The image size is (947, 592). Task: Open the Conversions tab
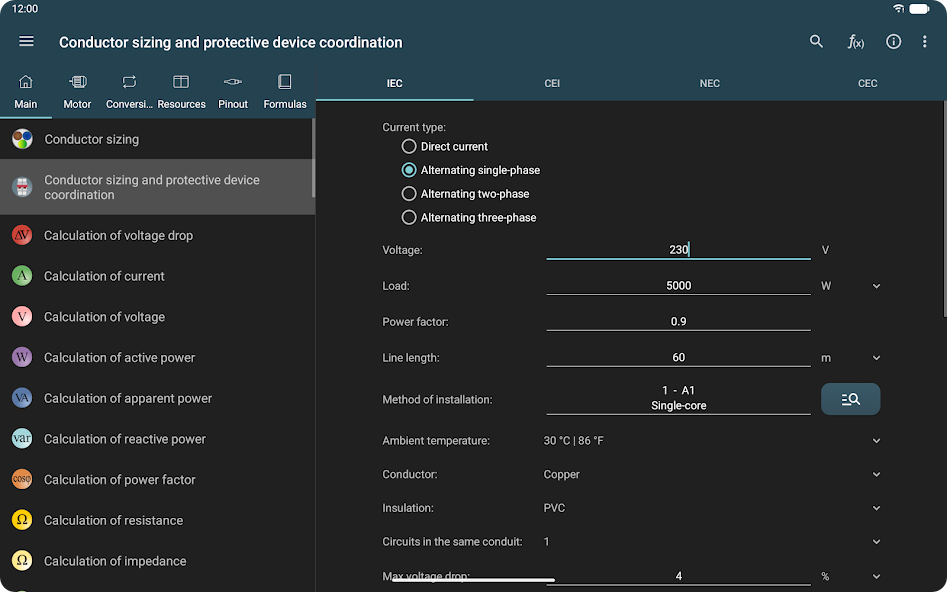tap(129, 92)
